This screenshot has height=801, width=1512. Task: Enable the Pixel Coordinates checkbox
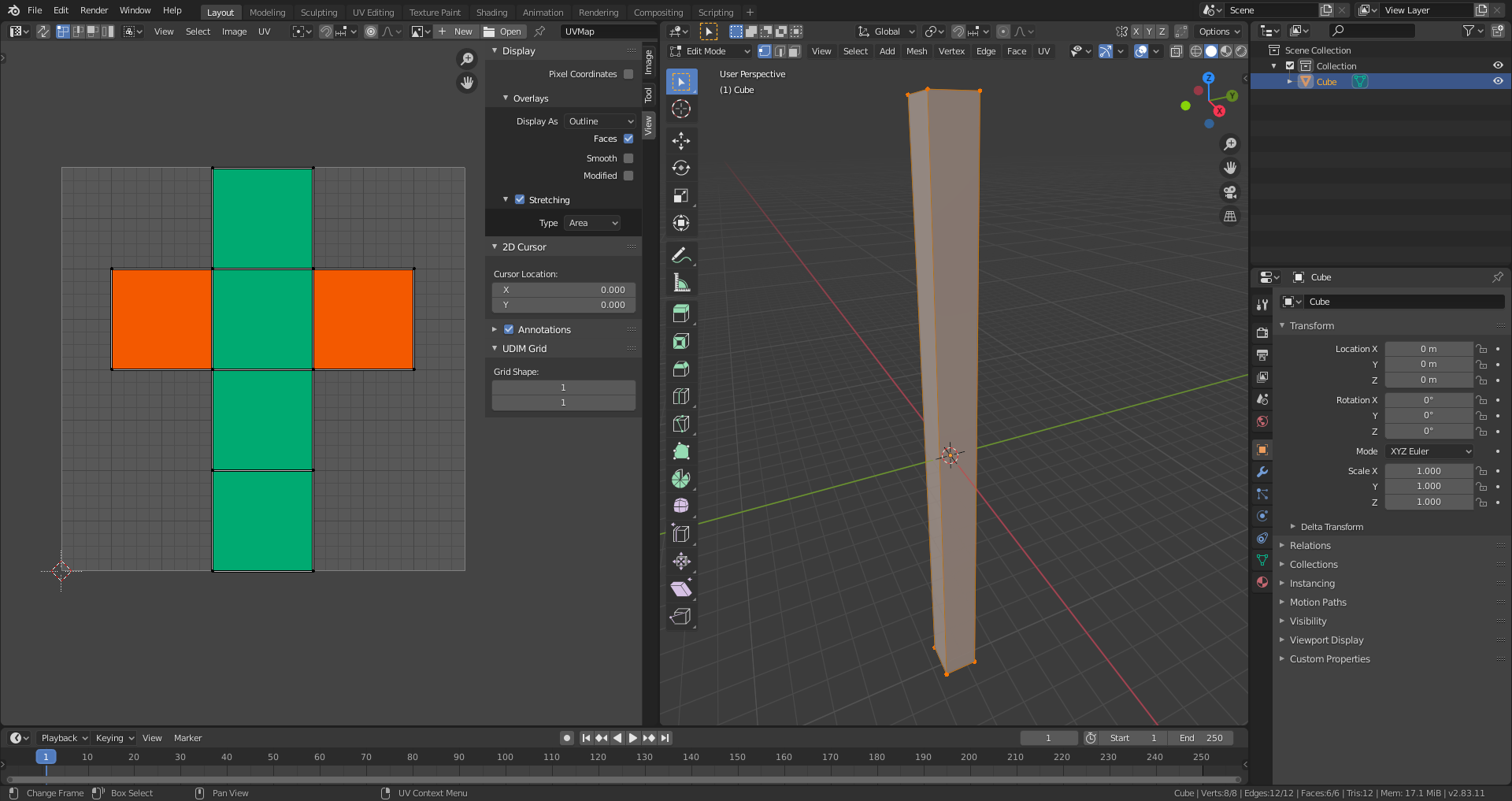click(x=628, y=74)
